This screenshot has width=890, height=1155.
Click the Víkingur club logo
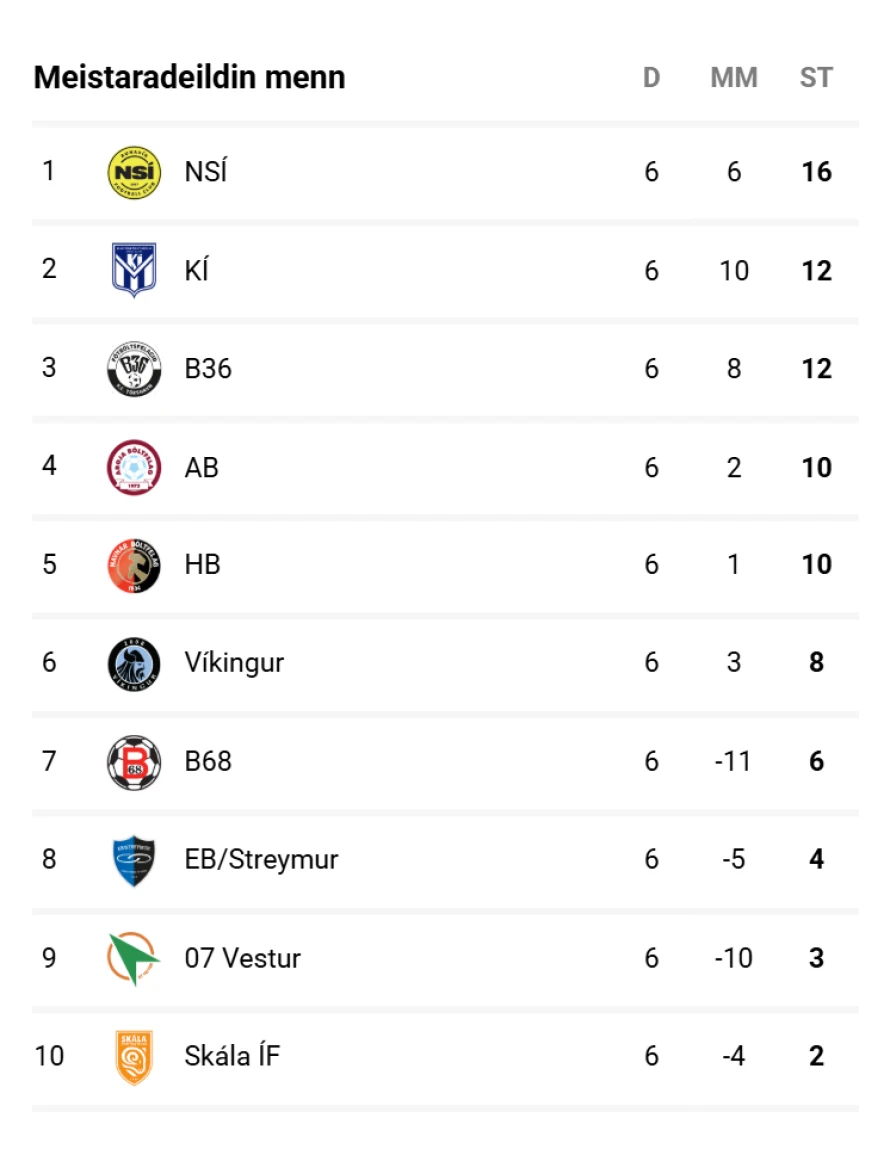tap(133, 663)
